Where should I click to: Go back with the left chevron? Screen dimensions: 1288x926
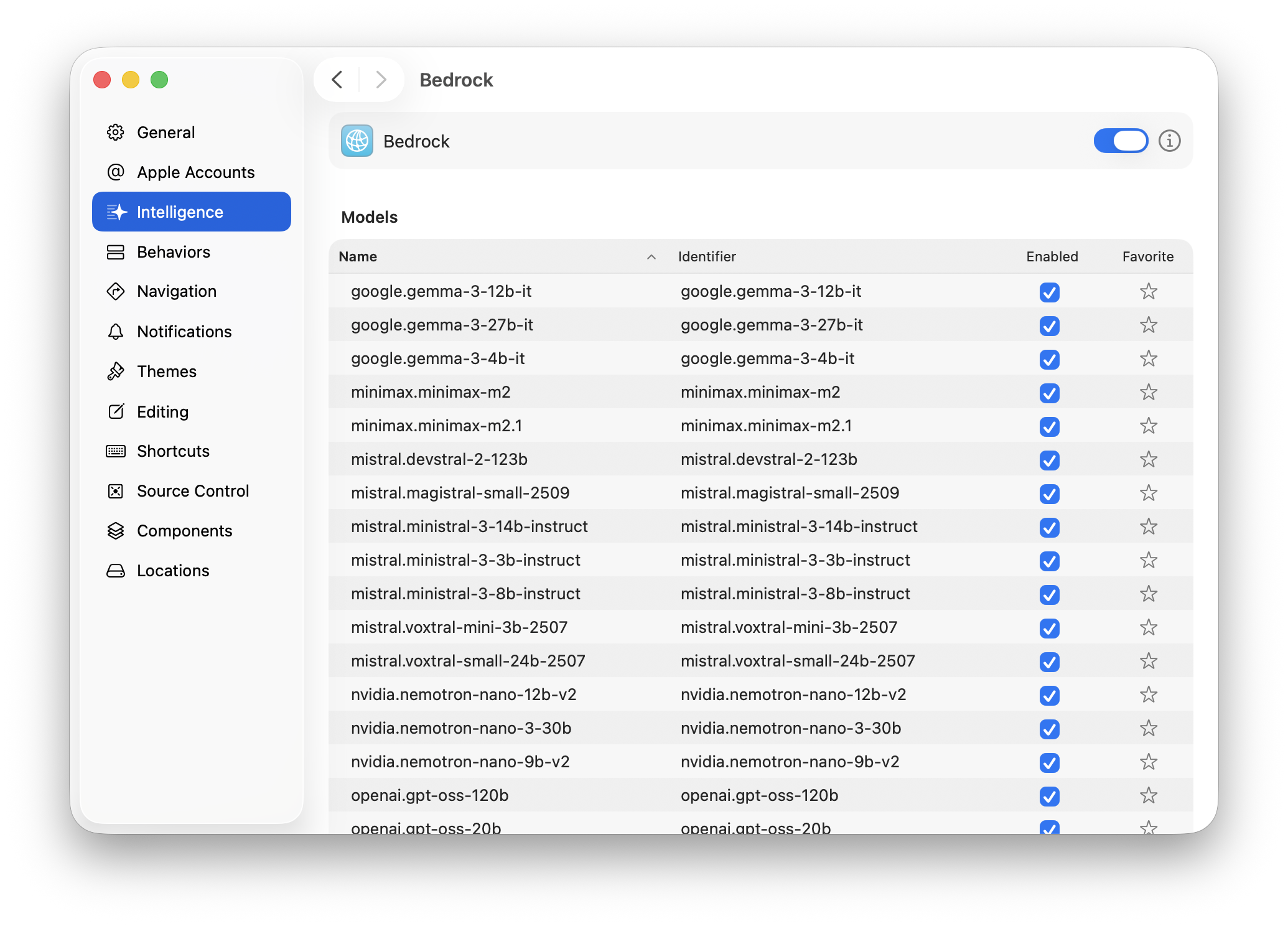click(x=337, y=80)
